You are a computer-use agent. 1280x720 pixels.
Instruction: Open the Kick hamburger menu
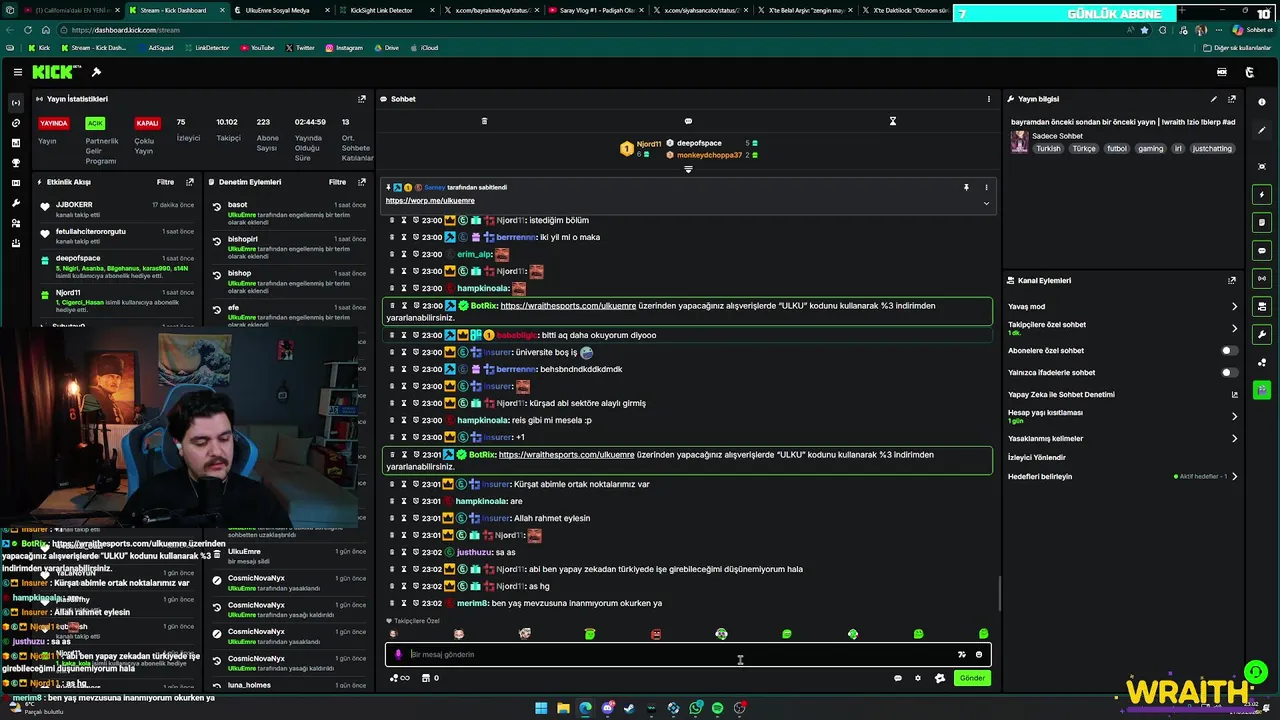(x=18, y=72)
